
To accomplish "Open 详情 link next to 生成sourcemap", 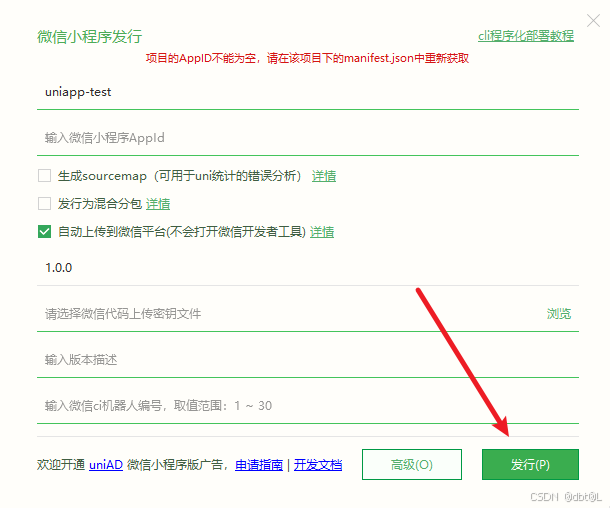I will tap(324, 176).
